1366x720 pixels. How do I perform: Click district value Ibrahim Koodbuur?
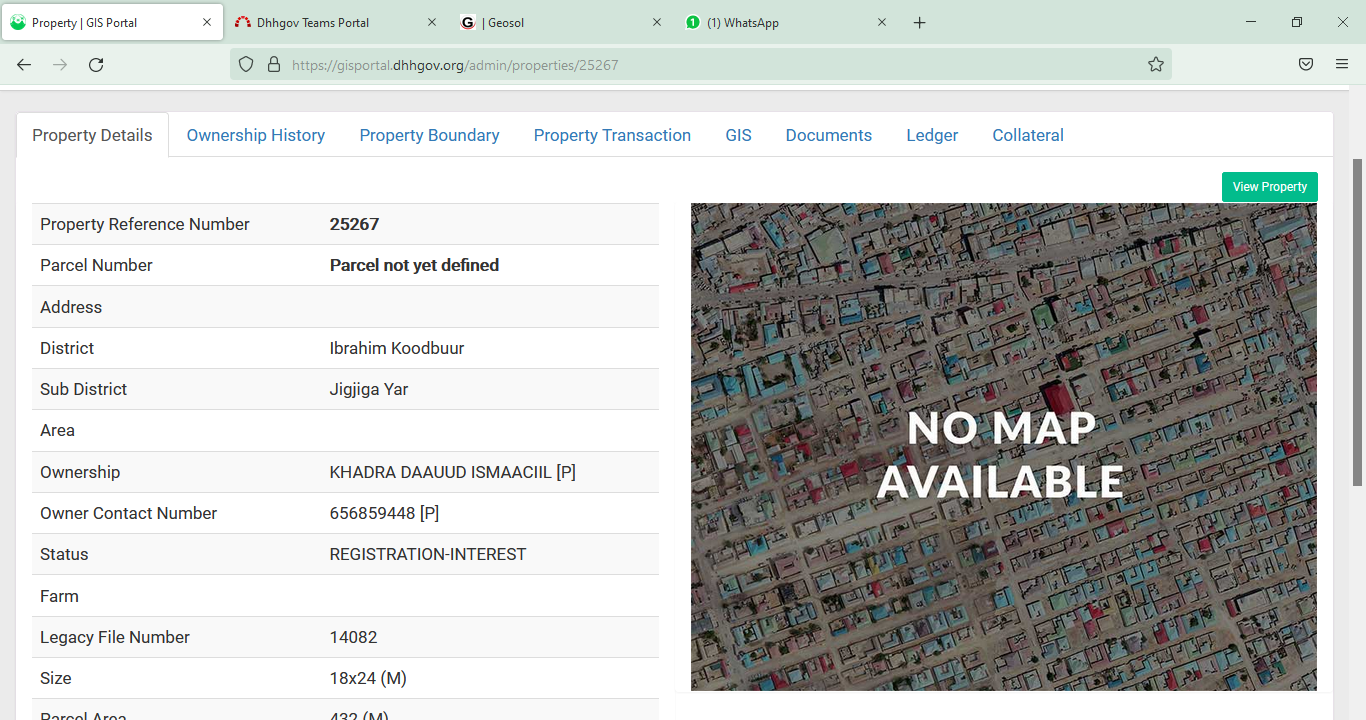point(397,348)
